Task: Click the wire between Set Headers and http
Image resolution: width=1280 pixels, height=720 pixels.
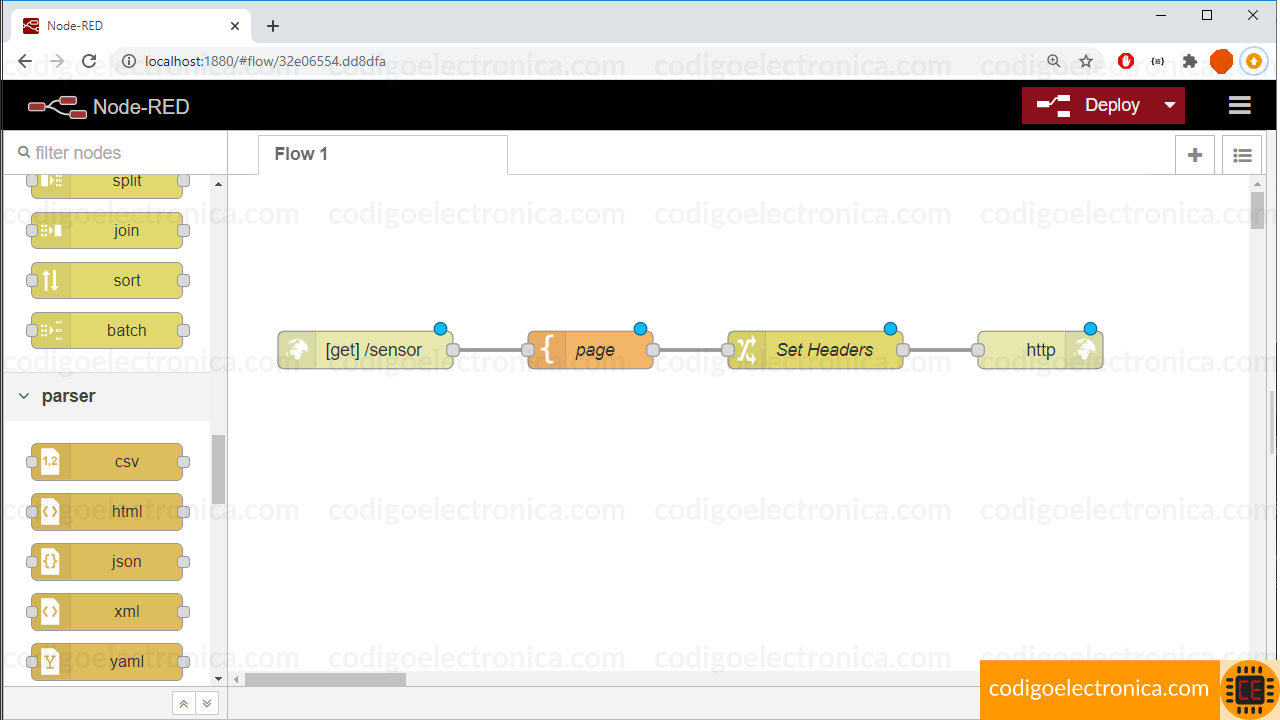Action: 940,350
